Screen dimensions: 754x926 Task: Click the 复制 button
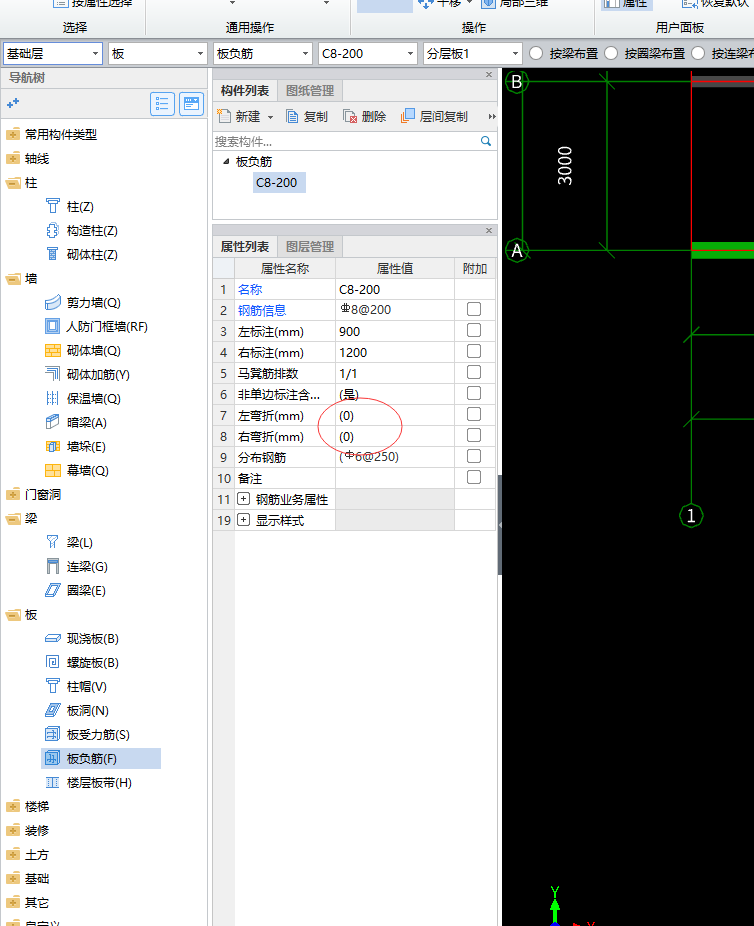pos(307,116)
